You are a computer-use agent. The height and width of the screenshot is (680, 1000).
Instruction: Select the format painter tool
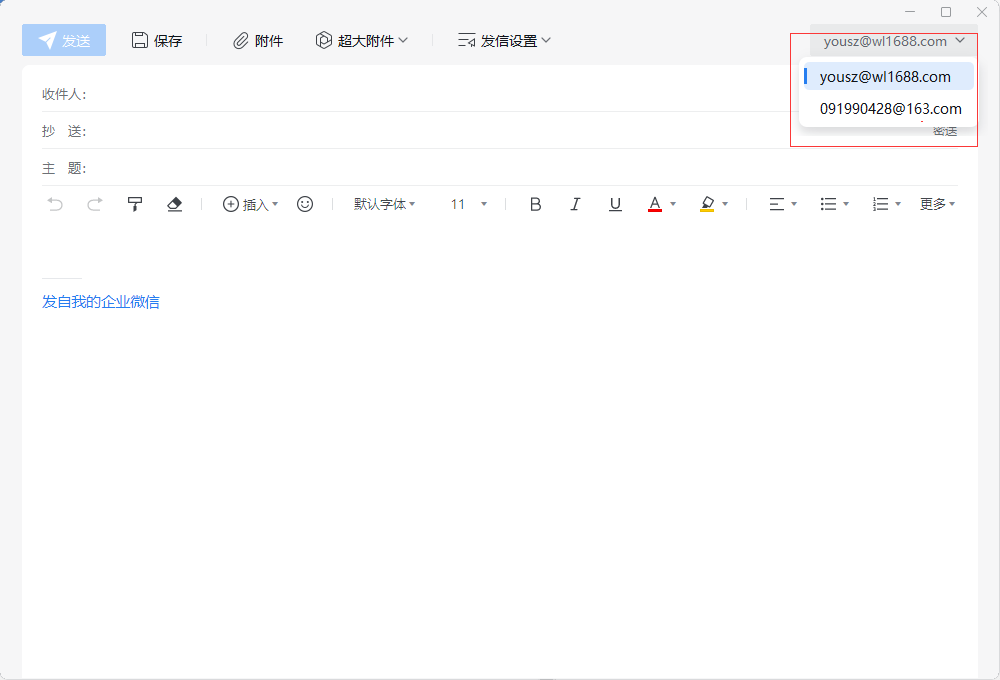pos(135,204)
